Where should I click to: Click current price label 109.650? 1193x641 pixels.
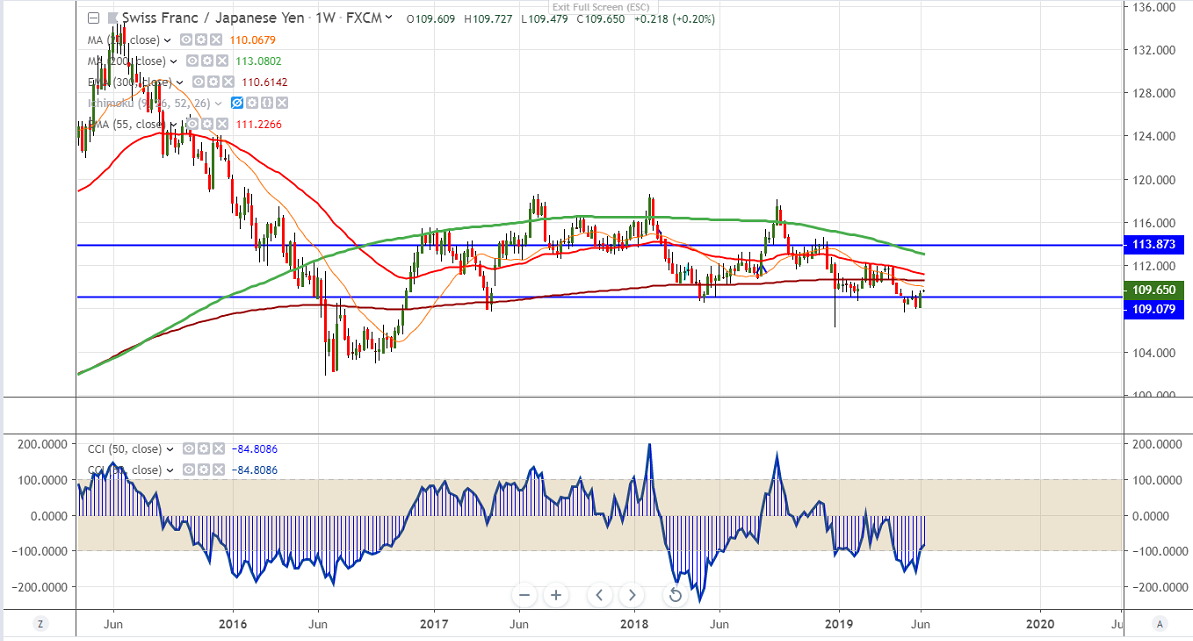coord(1153,290)
